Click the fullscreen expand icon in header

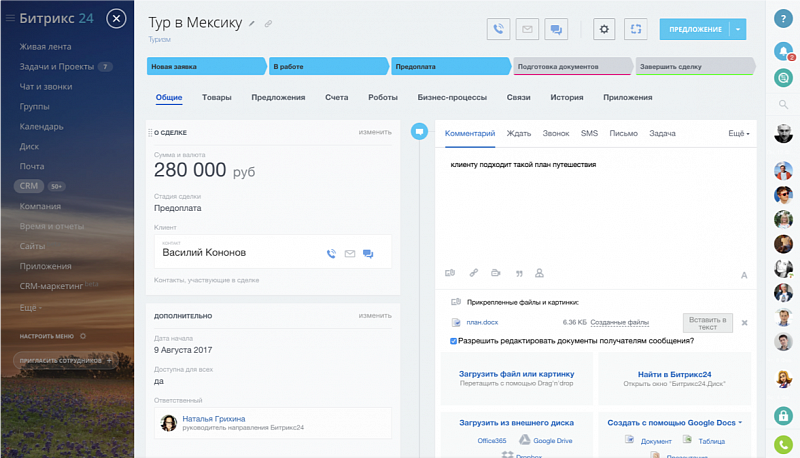click(636, 29)
